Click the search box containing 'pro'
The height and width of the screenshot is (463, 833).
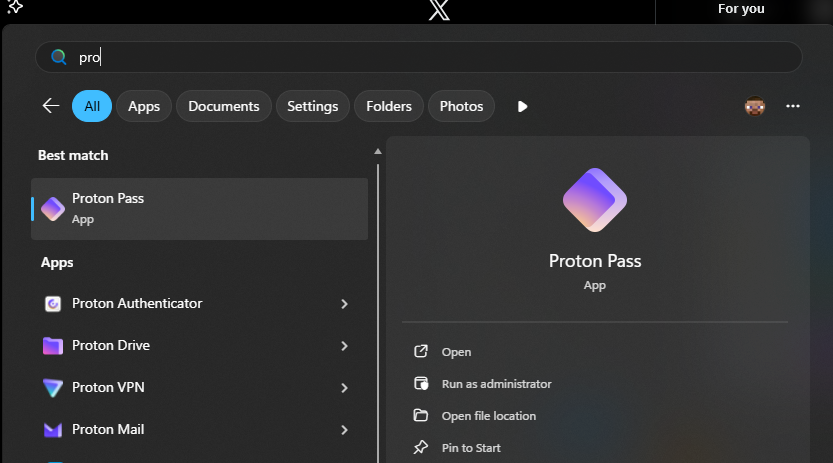(418, 57)
